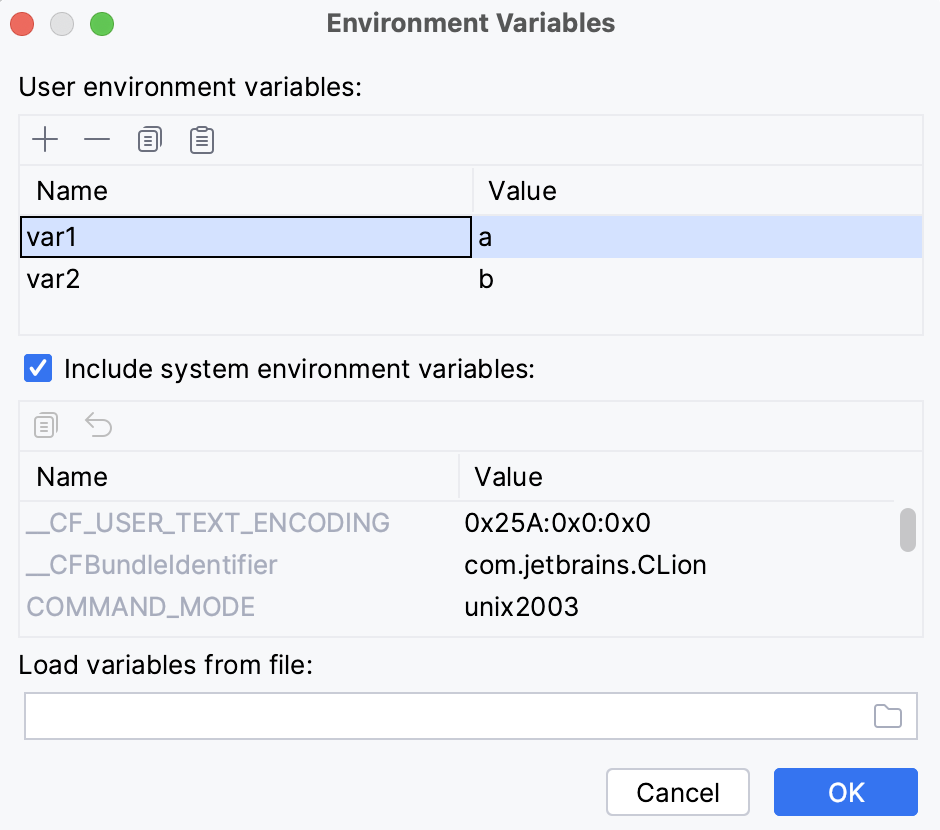The image size is (940, 830).
Task: Reset system environment variables to defaults
Action: coord(97,425)
